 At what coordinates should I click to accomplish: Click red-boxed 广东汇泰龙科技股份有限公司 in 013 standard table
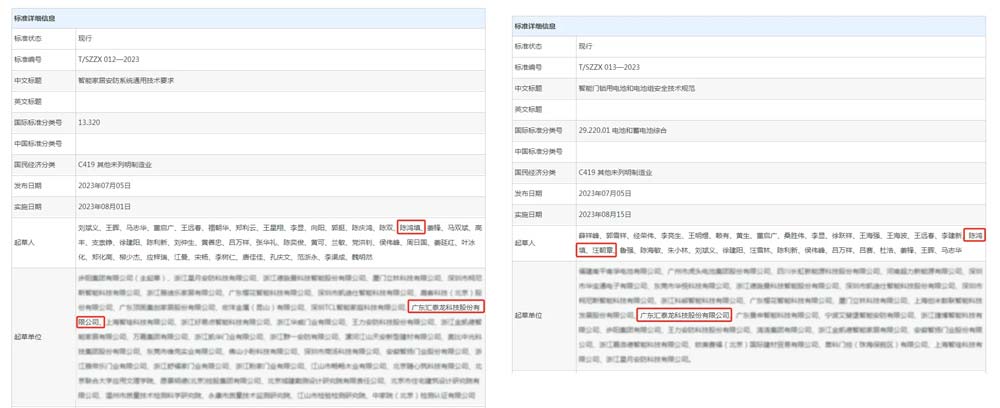coord(684,315)
